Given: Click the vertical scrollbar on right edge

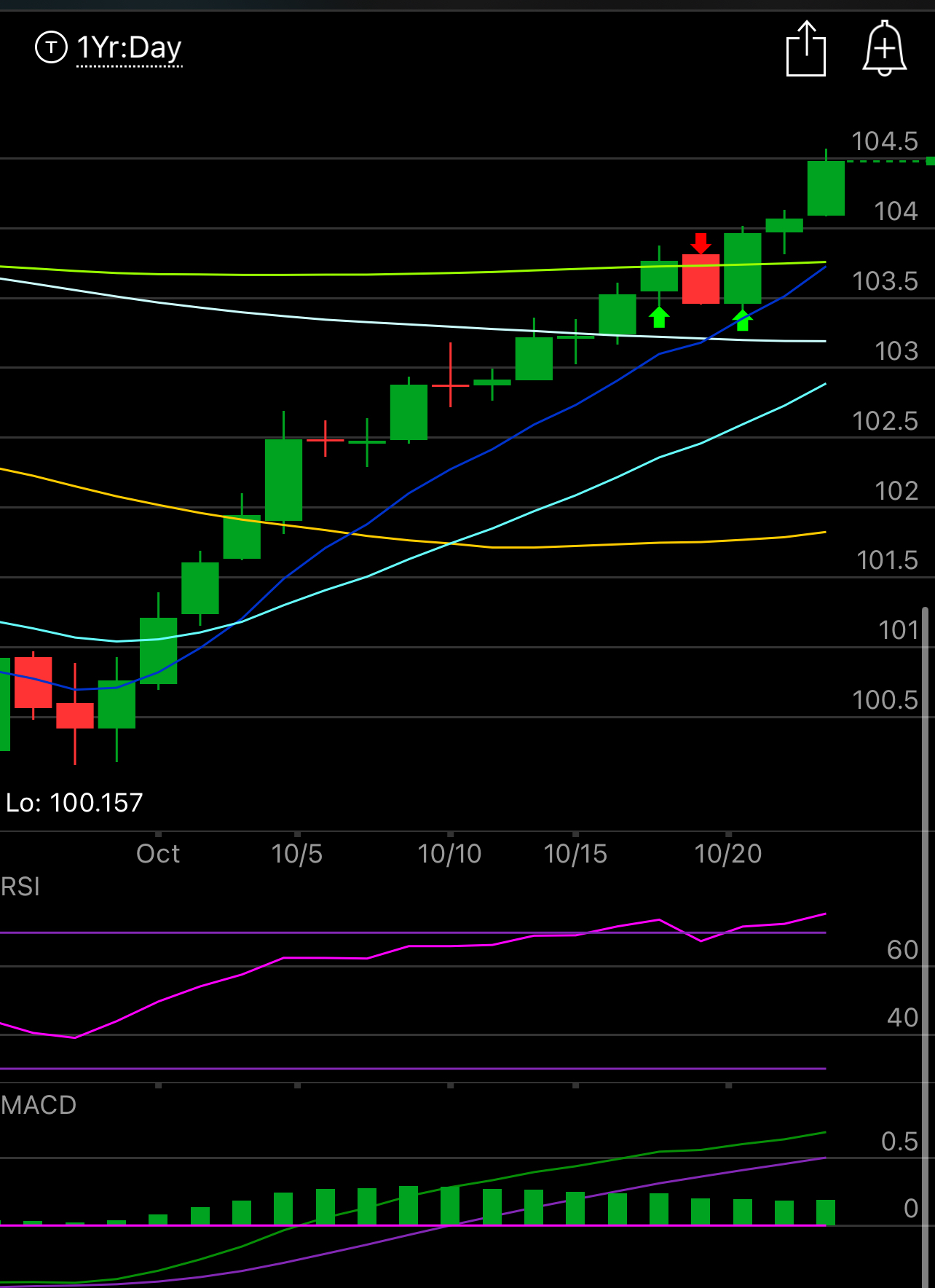Looking at the screenshot, I should (926, 947).
